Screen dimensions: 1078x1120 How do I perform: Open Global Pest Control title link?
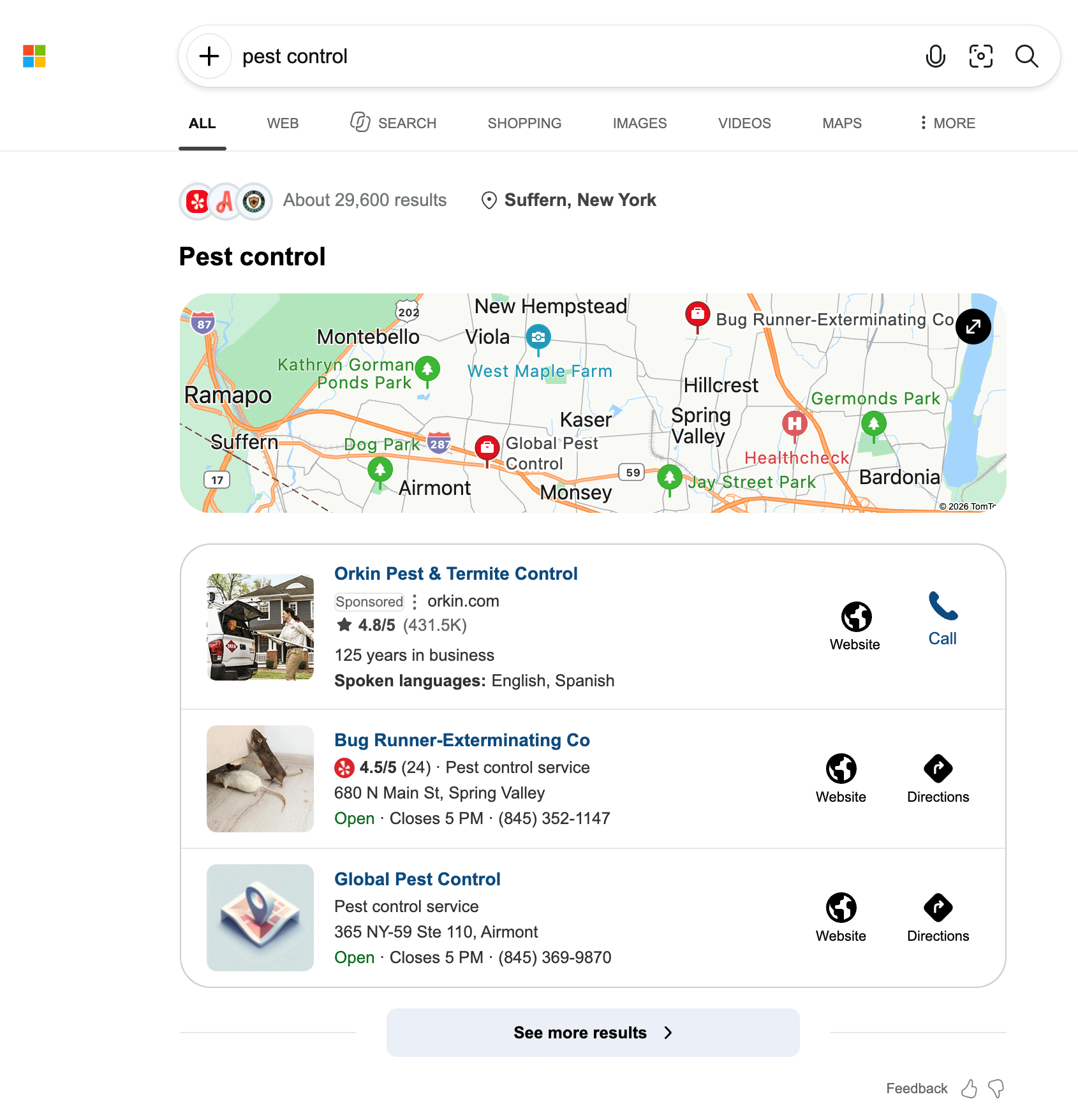[x=417, y=879]
